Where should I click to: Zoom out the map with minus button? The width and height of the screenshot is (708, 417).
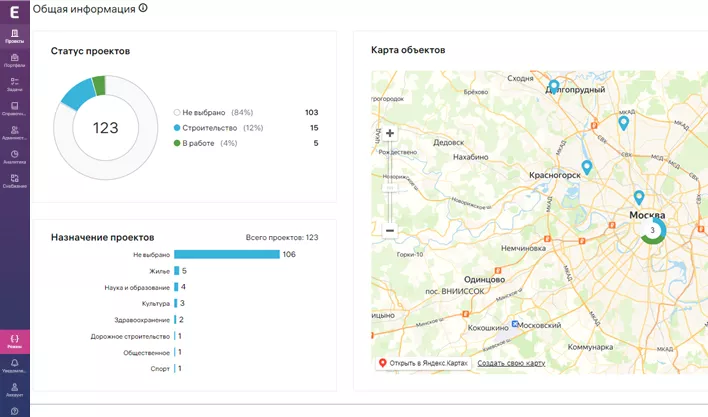(390, 230)
